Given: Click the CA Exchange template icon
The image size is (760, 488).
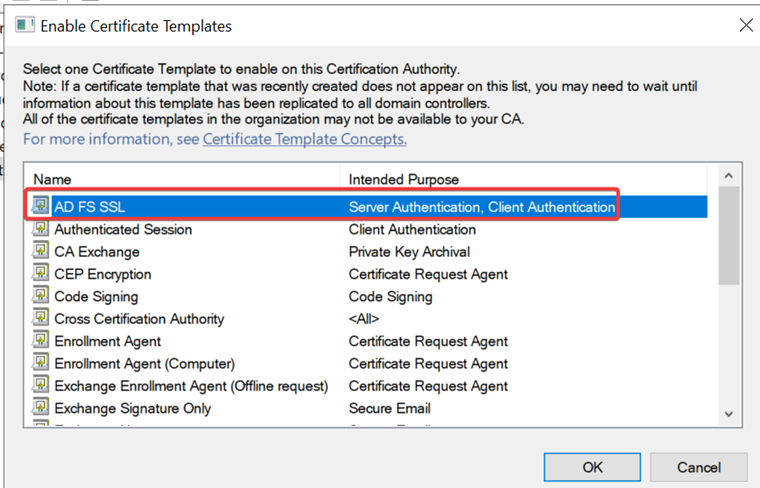Looking at the screenshot, I should click(40, 251).
